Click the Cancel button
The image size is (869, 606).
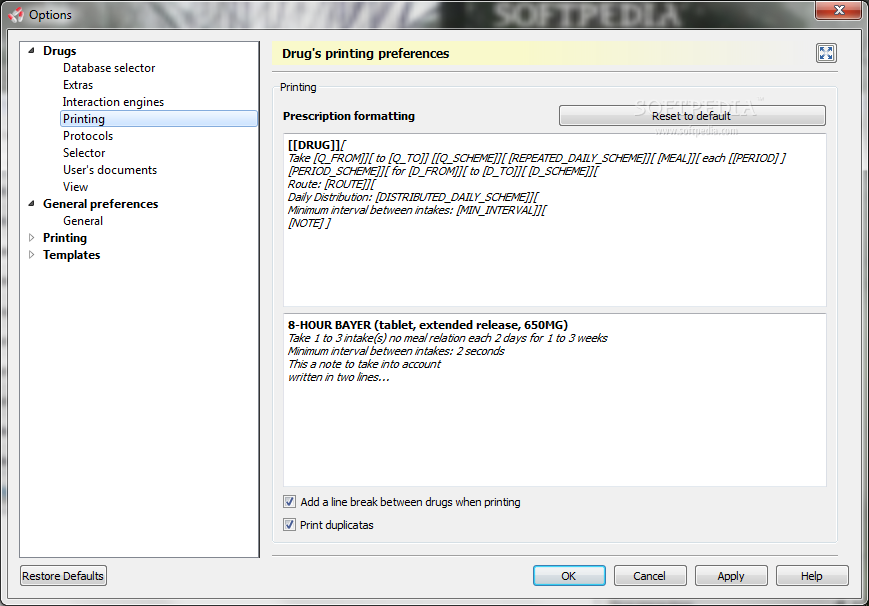click(650, 576)
